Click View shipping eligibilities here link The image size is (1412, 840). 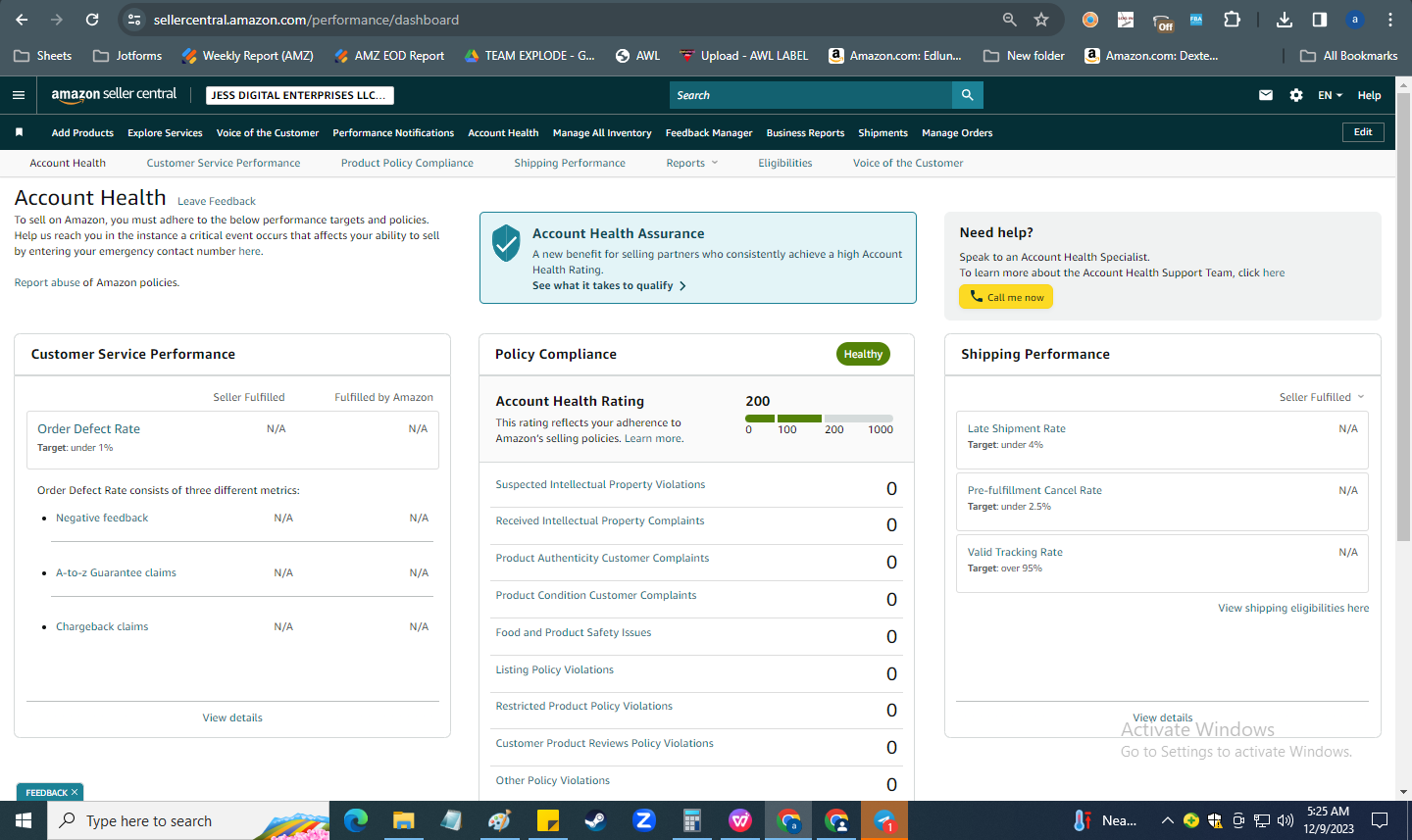(1293, 608)
